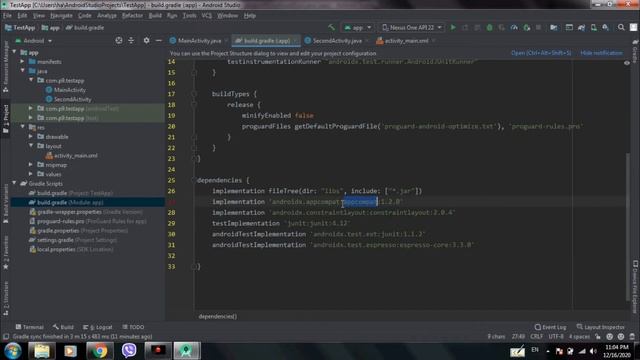The width and height of the screenshot is (640, 360).
Task: Hide the Project panel with minus icon
Action: click(x=158, y=40)
